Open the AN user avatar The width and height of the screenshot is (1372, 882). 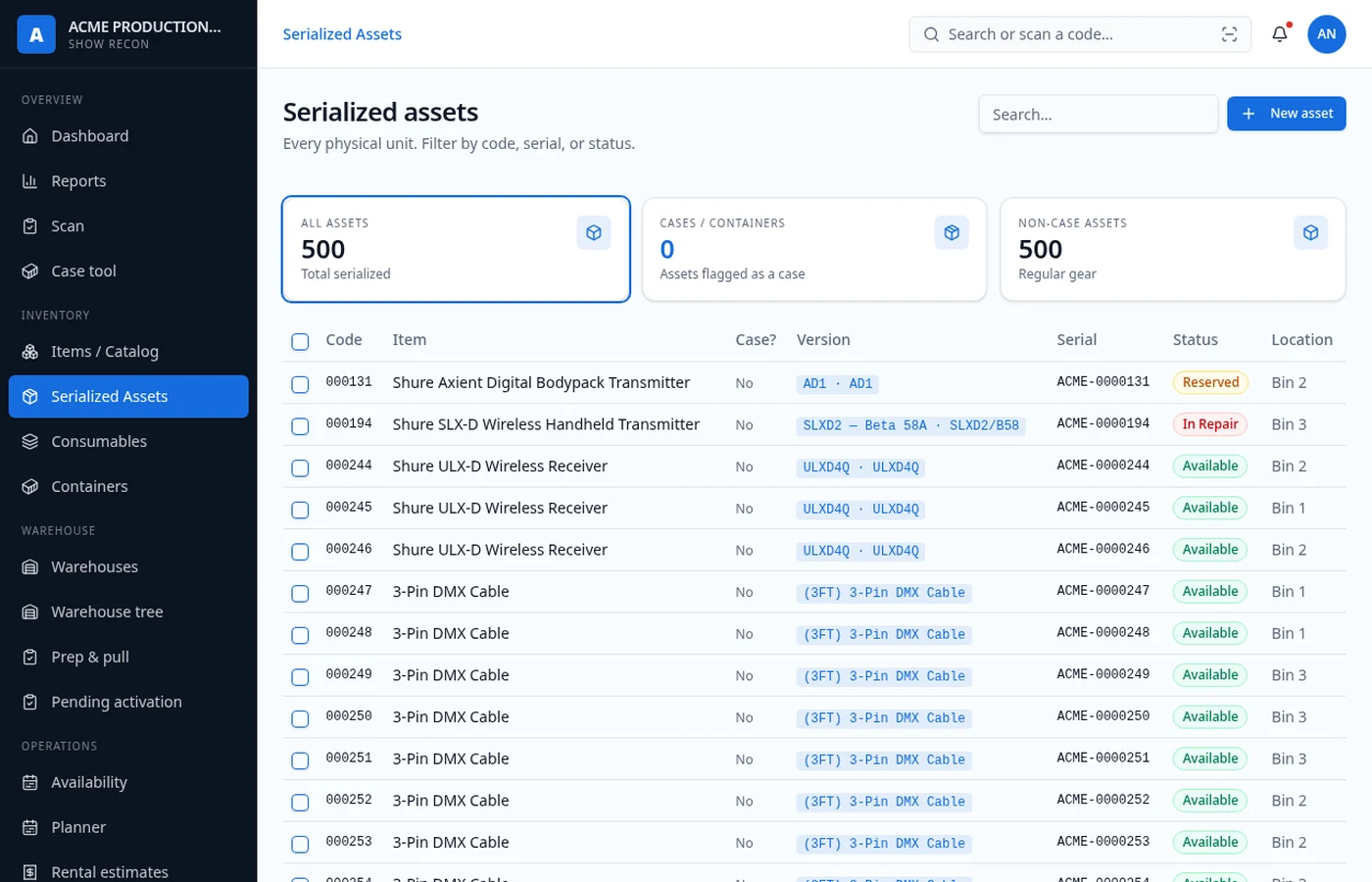(1327, 34)
